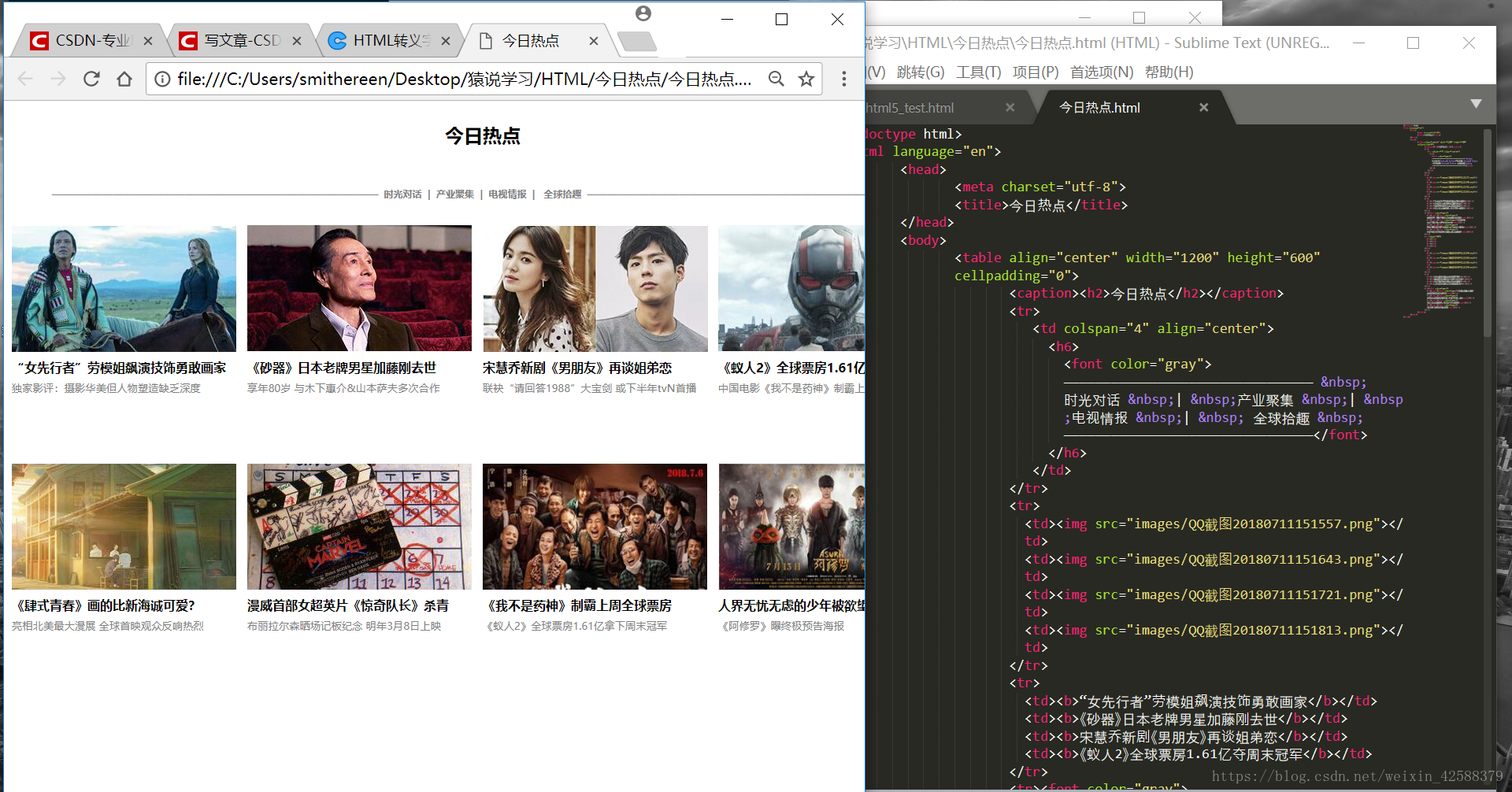Click the Chrome back arrow

click(25, 79)
